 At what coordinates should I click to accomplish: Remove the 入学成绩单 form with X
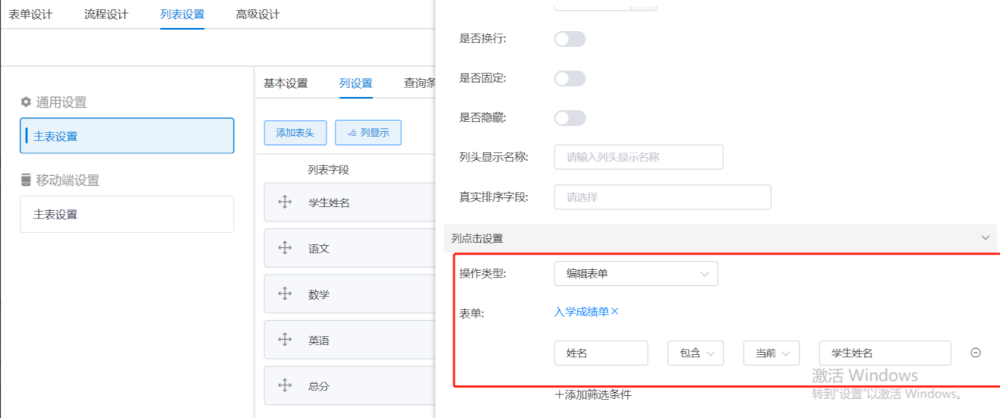[615, 311]
